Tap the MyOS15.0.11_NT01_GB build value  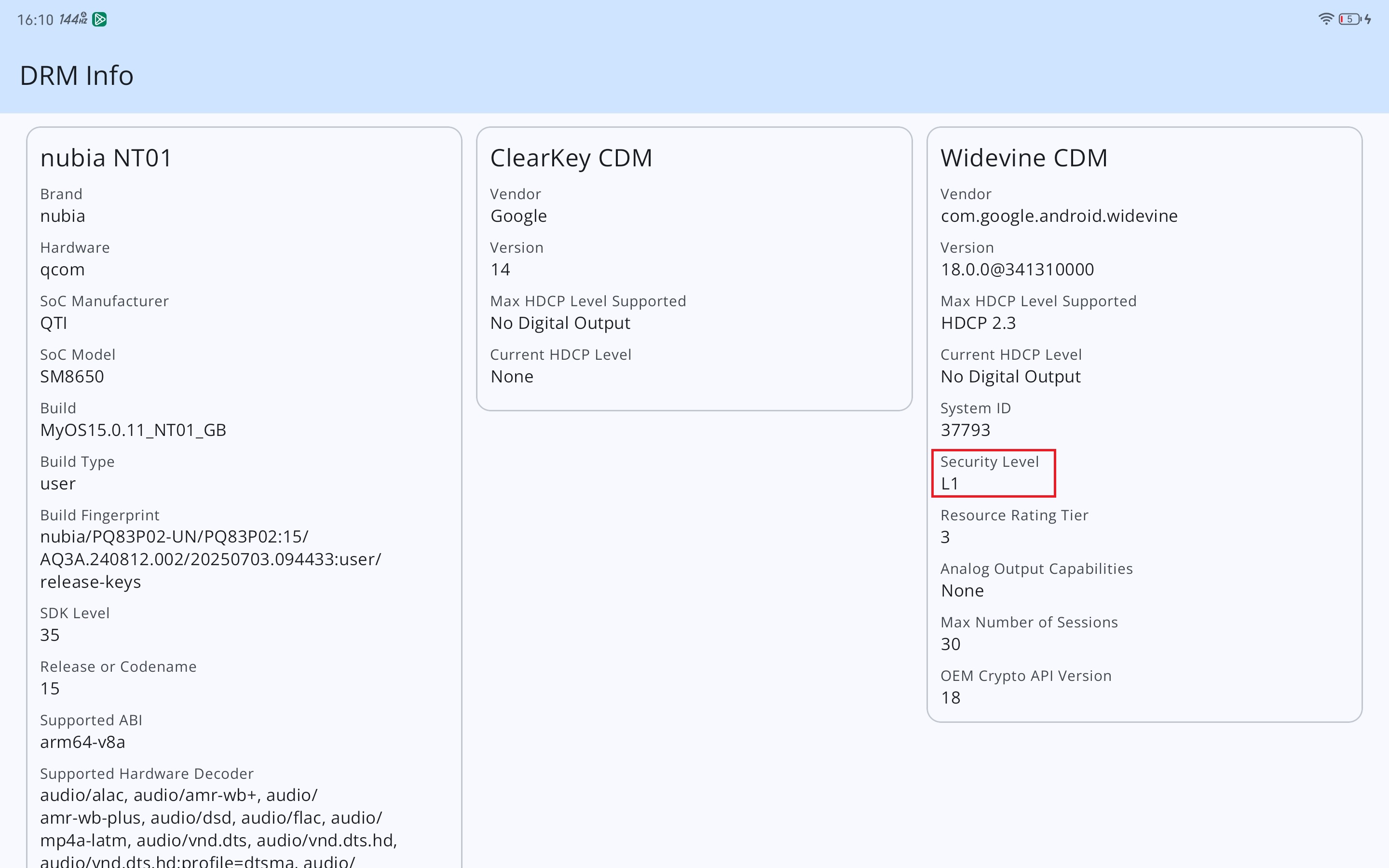pyautogui.click(x=133, y=430)
